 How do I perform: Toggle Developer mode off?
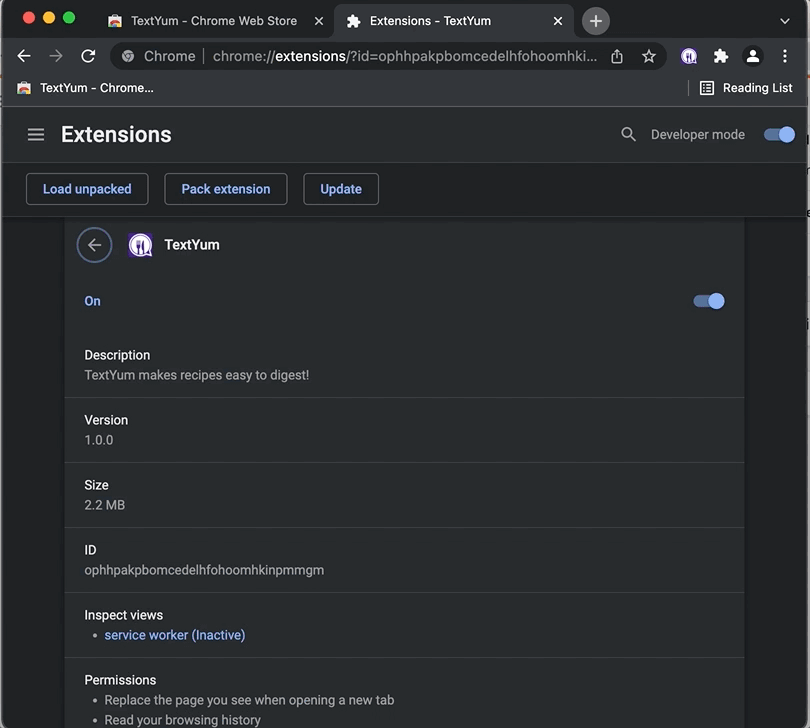click(780, 134)
